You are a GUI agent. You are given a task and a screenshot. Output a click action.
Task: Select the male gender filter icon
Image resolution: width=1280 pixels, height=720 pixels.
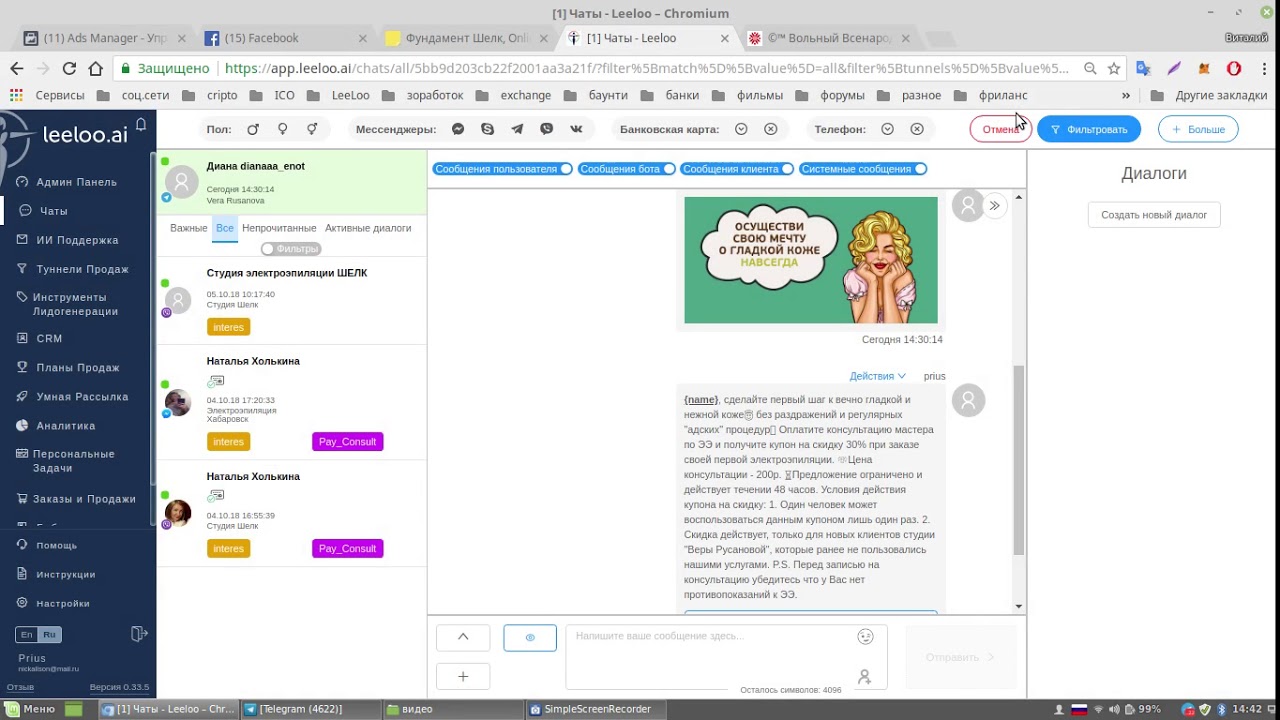click(253, 129)
